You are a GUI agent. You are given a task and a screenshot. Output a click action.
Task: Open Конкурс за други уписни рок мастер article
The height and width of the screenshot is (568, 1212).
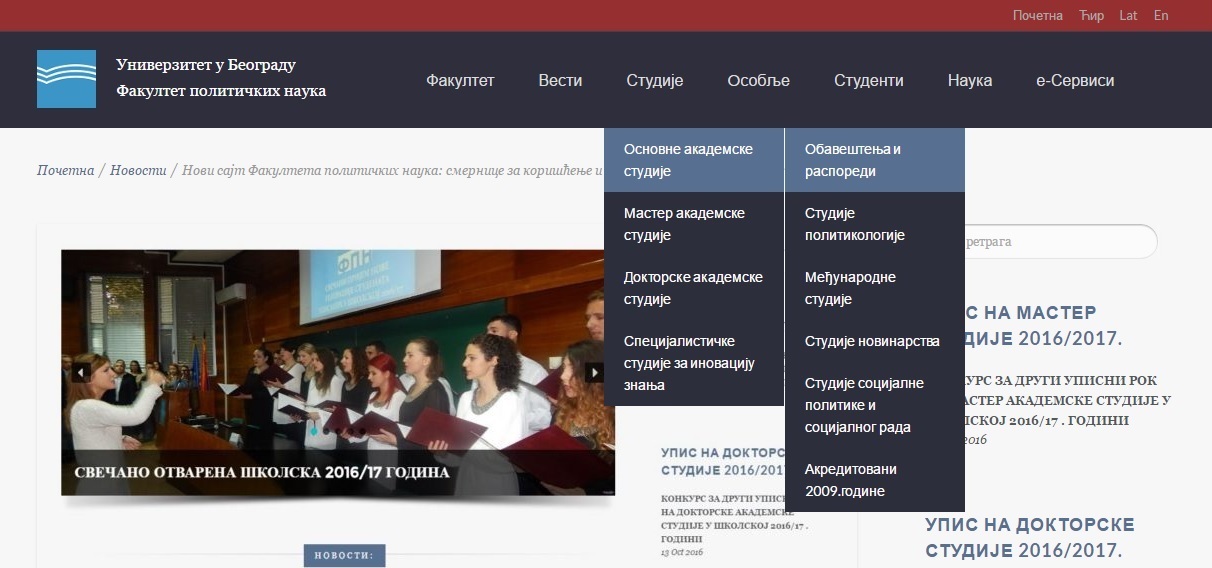1068,401
